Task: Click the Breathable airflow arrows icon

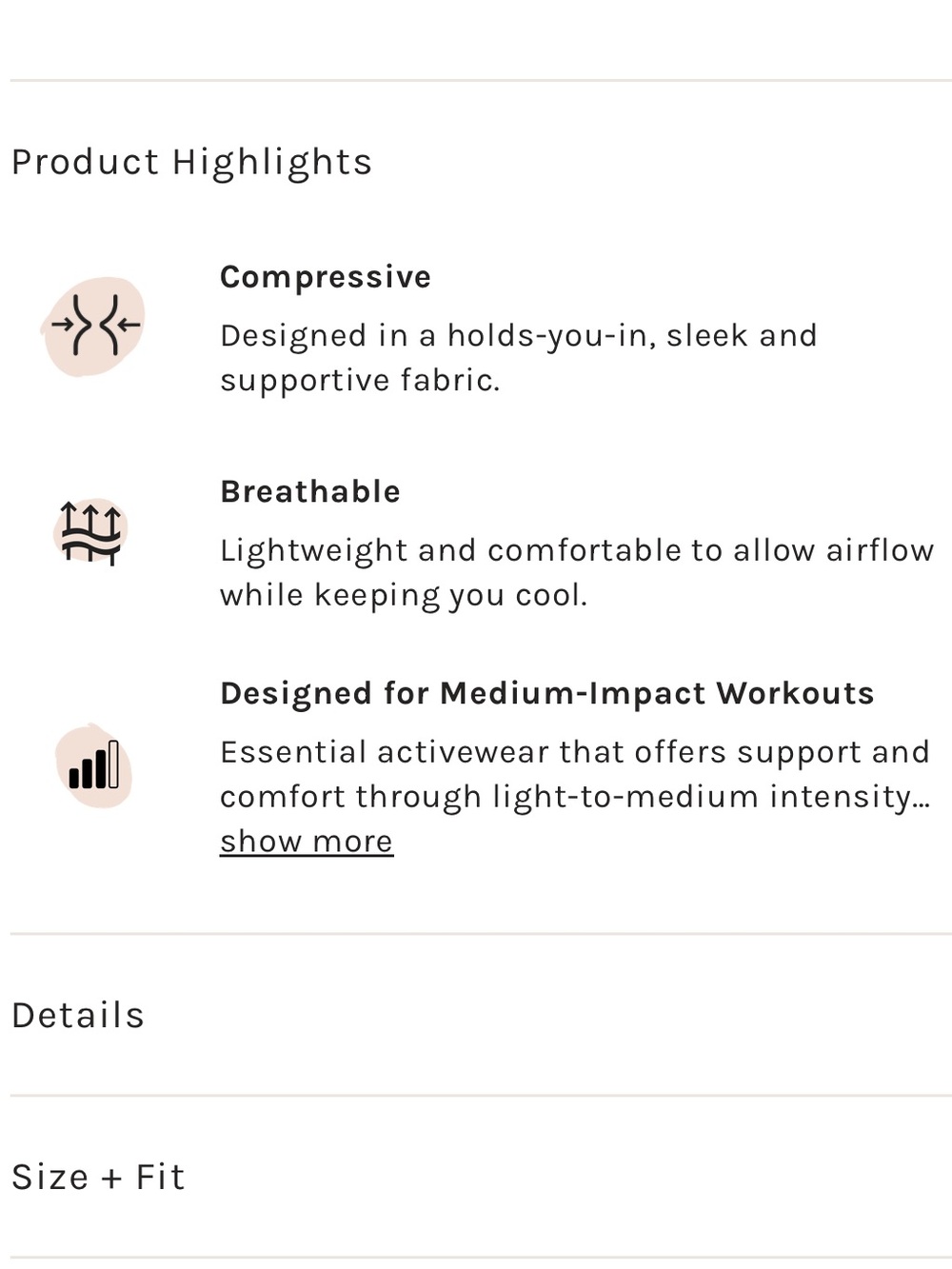Action: [x=91, y=533]
